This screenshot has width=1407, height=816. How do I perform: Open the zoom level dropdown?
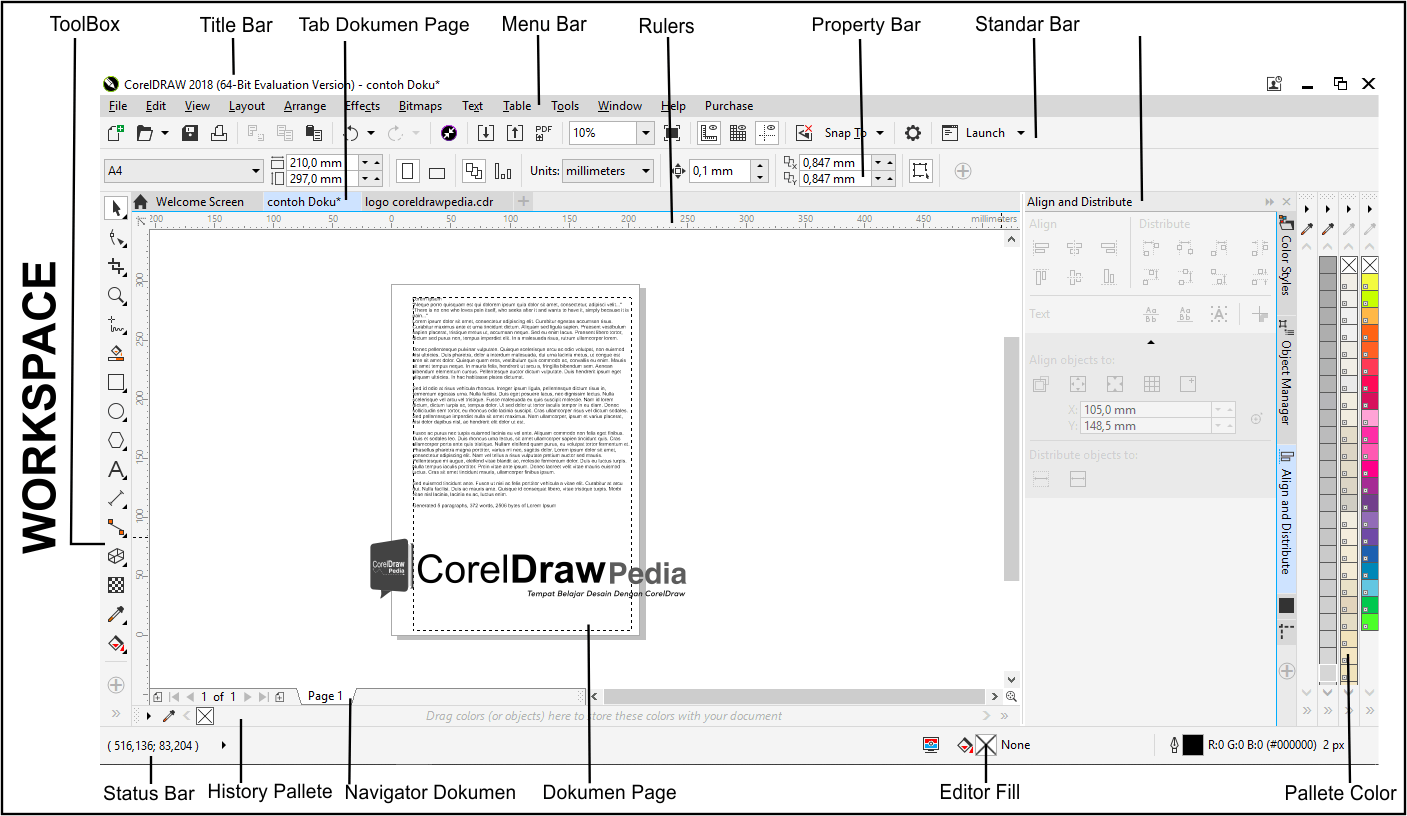(645, 132)
